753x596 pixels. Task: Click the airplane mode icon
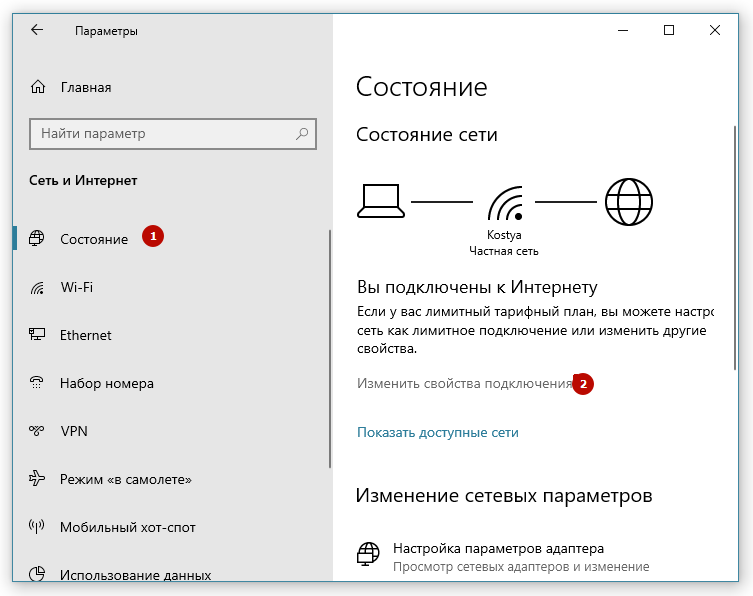point(37,479)
